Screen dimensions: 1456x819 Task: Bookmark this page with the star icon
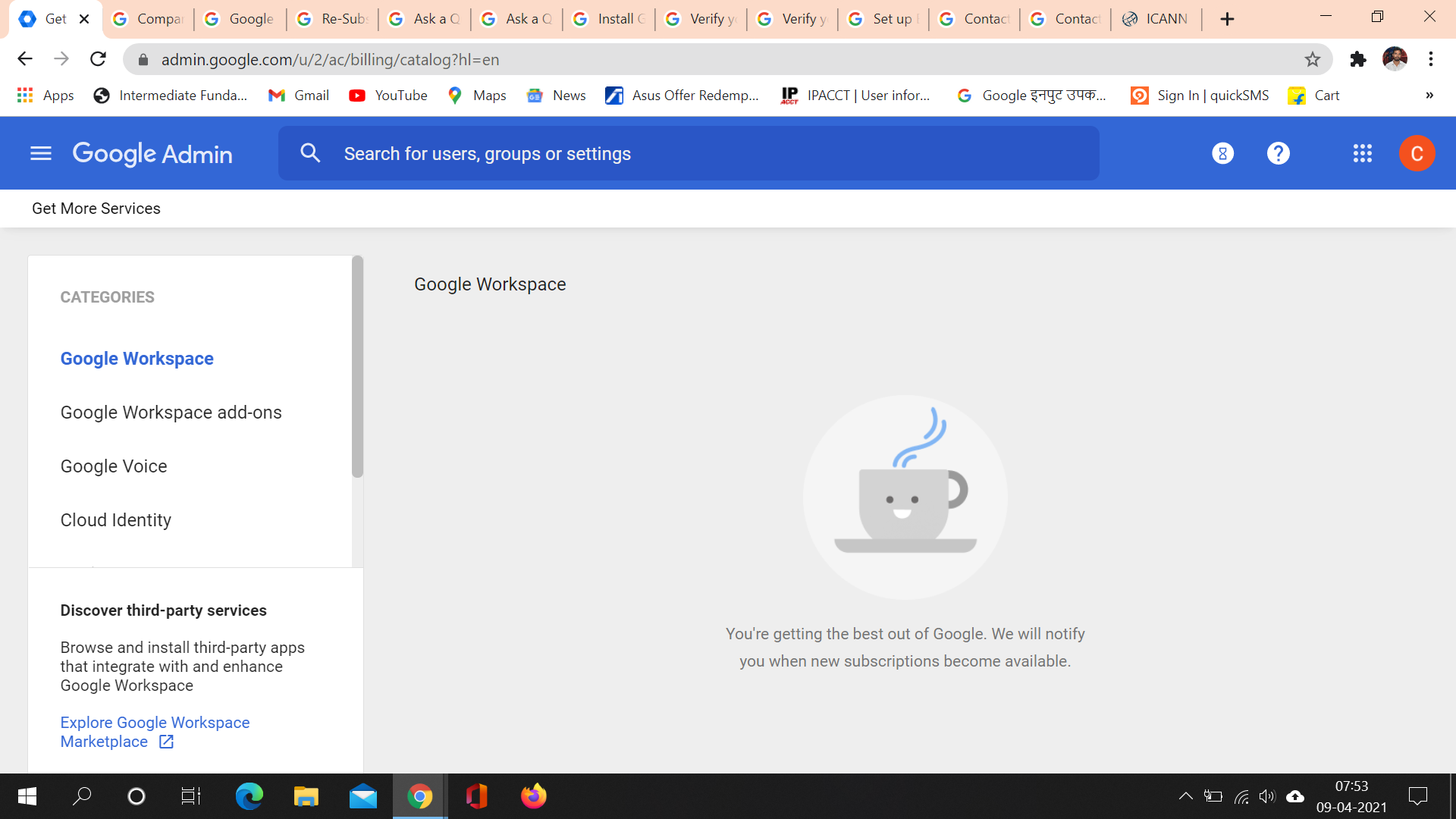click(1313, 59)
